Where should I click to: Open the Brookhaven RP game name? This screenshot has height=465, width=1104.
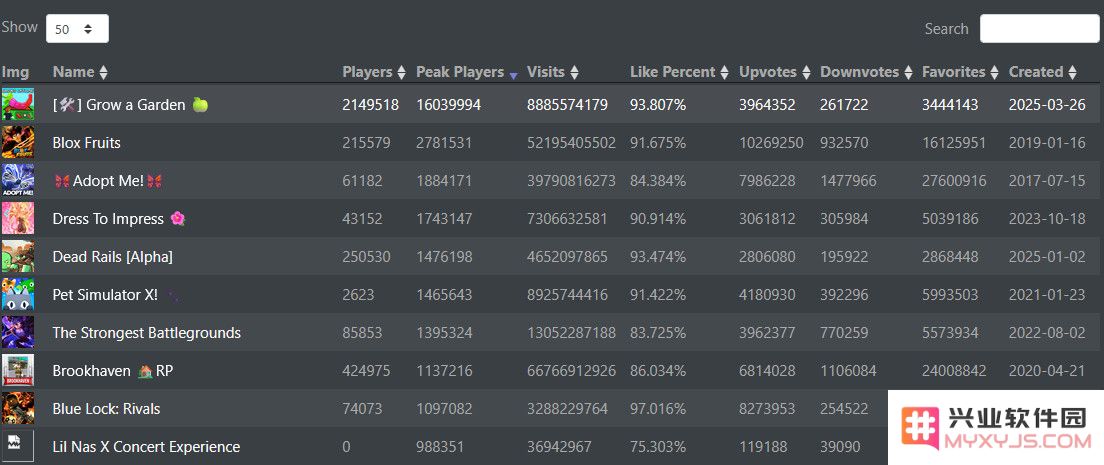113,371
